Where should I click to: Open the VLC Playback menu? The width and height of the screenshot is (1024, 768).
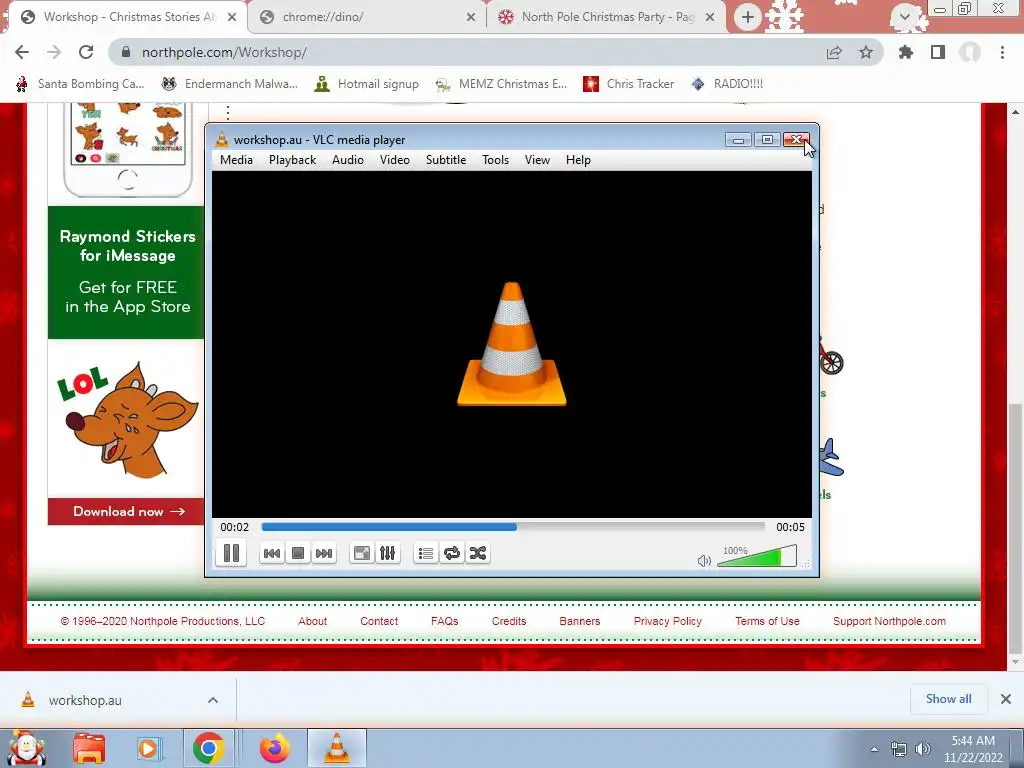coord(293,160)
